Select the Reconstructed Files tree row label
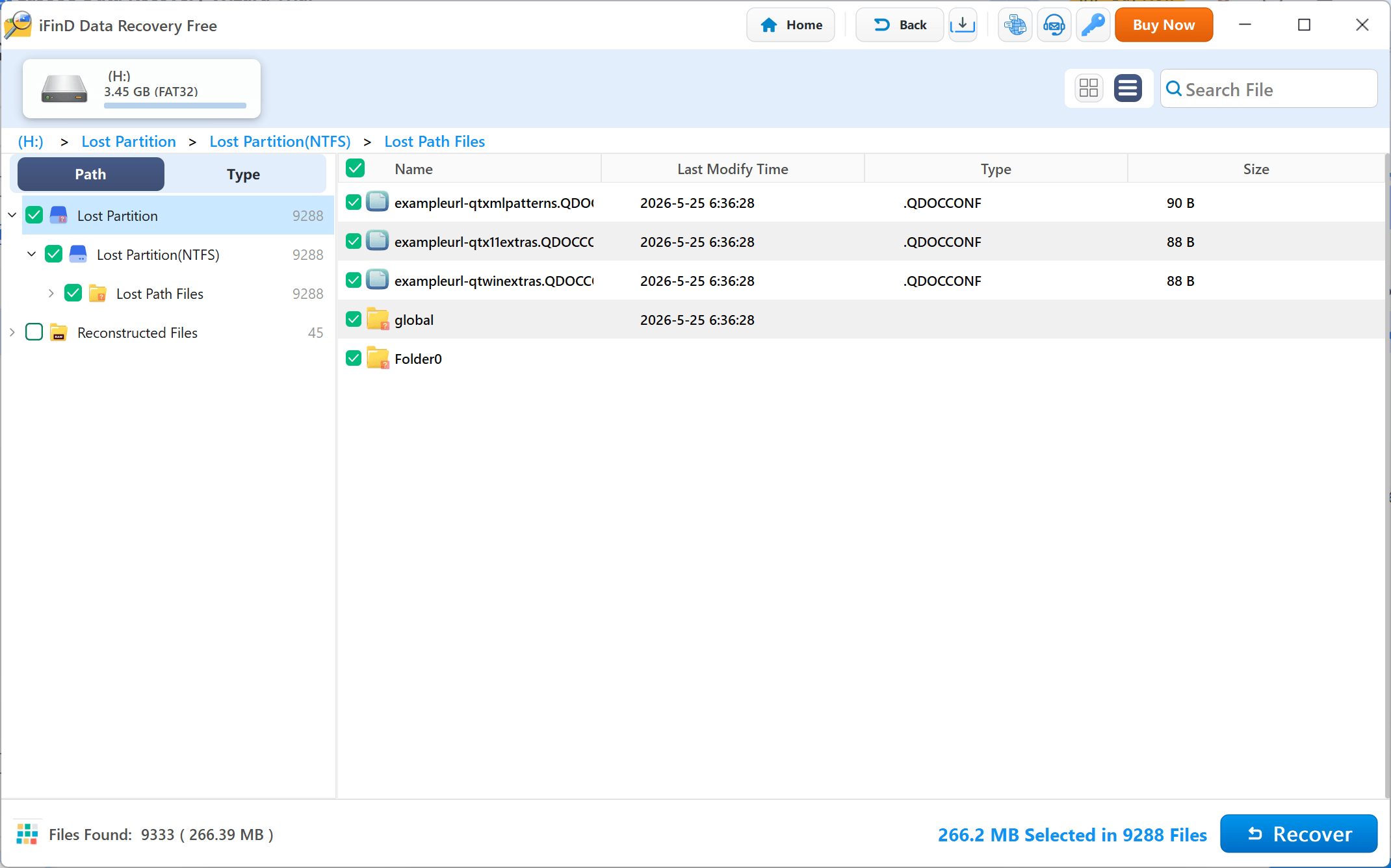Screen dimensions: 1391x868 137,333
